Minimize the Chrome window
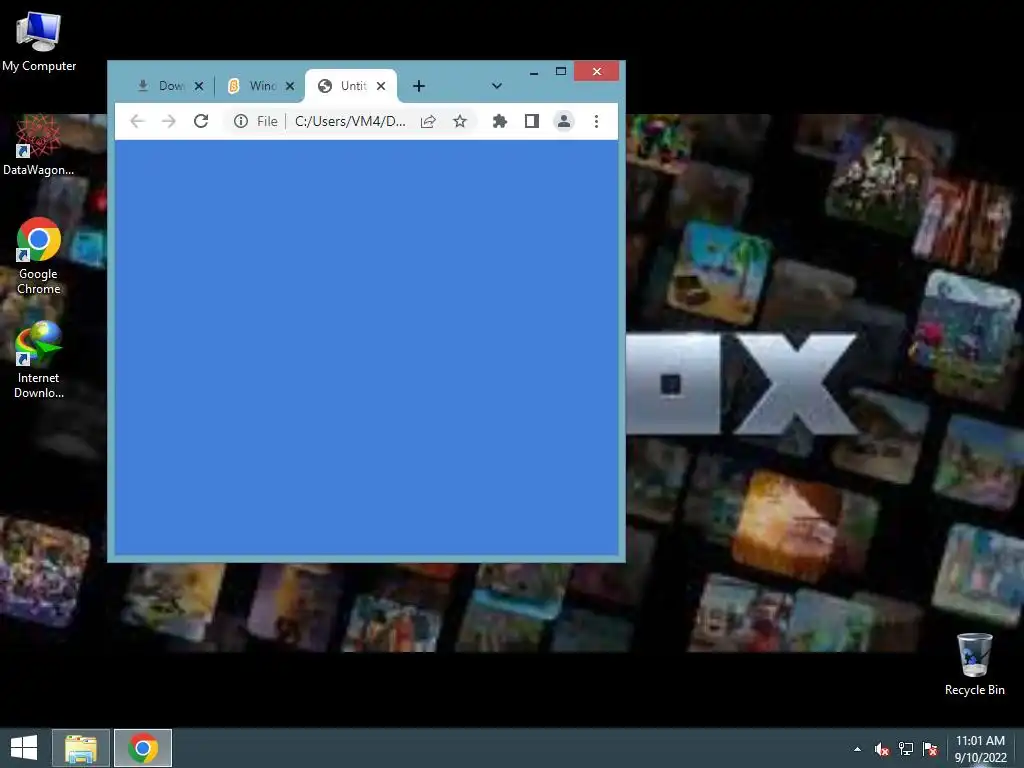Viewport: 1024px width, 768px height. coord(534,72)
